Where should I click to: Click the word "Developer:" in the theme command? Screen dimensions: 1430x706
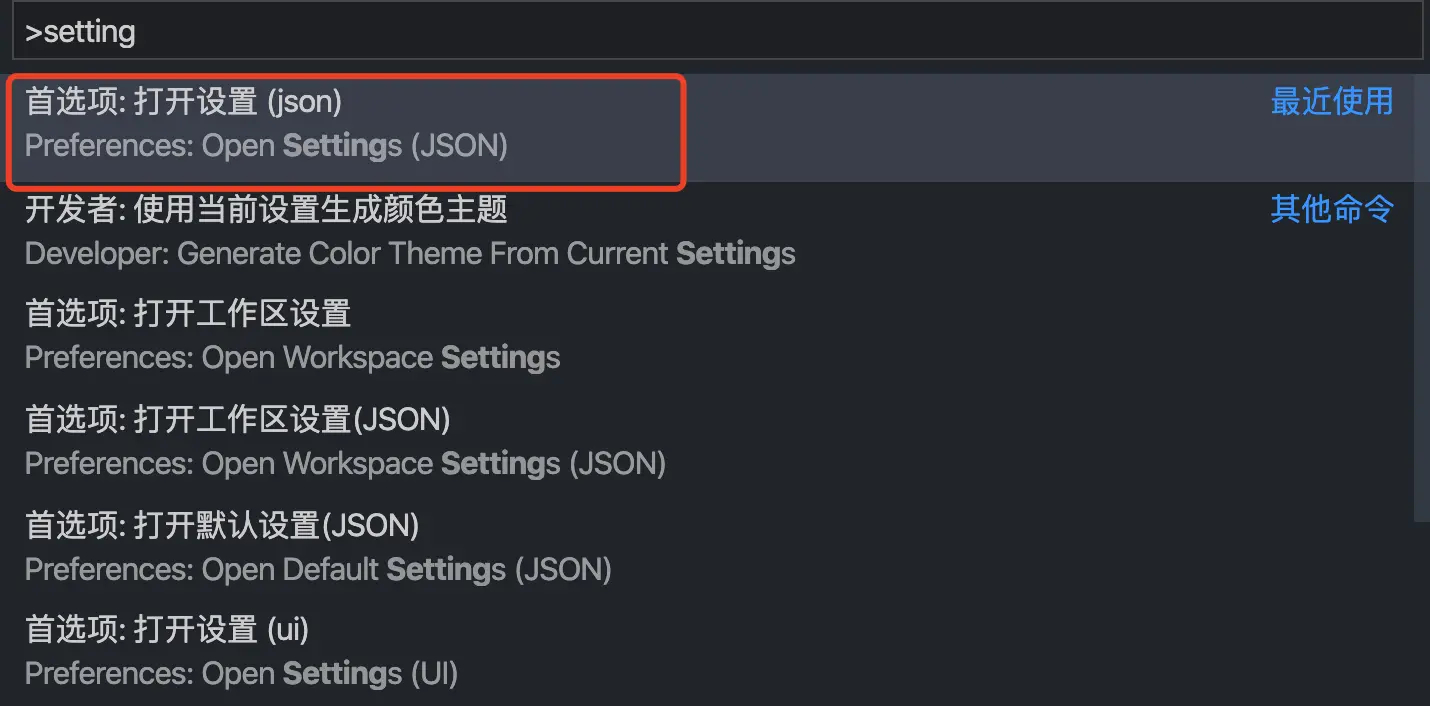tap(97, 254)
